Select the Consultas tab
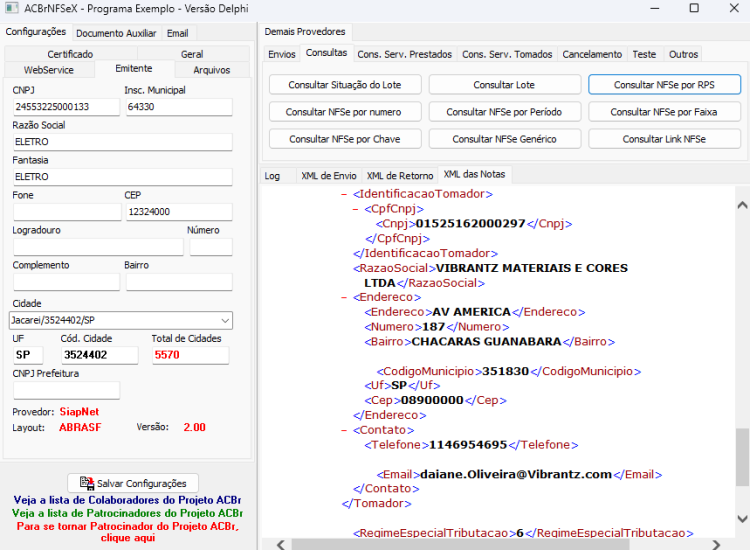Image resolution: width=750 pixels, height=550 pixels. tap(327, 53)
